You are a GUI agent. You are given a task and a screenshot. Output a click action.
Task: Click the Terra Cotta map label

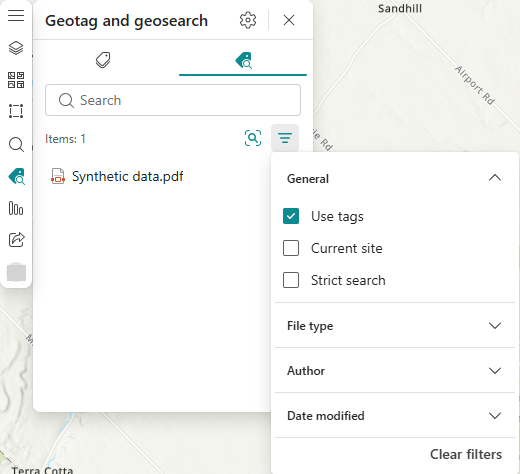click(42, 470)
